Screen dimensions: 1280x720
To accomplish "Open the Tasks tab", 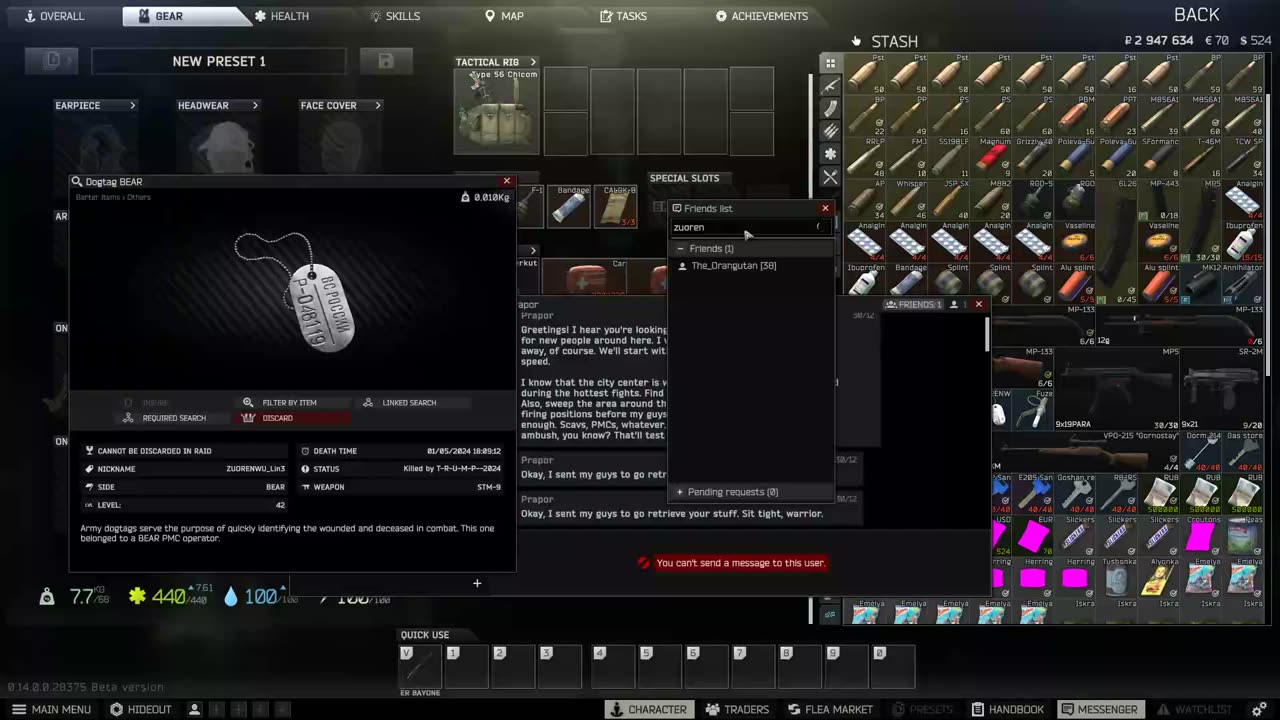I will pyautogui.click(x=623, y=16).
